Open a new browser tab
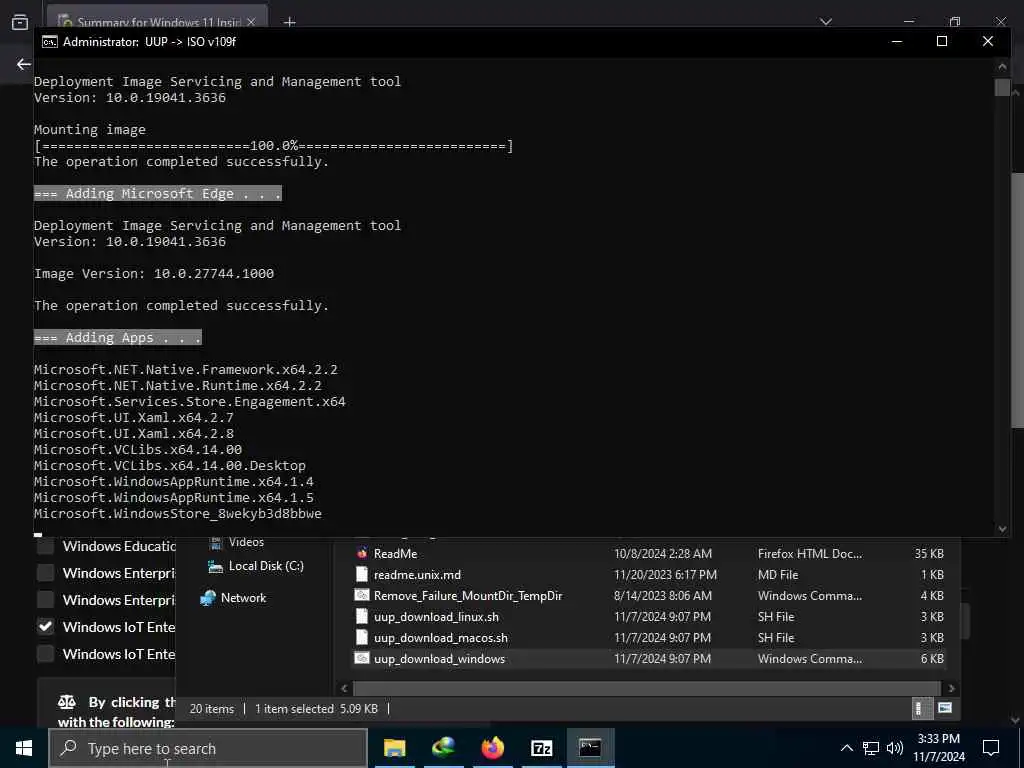This screenshot has width=1024, height=768. click(x=290, y=22)
